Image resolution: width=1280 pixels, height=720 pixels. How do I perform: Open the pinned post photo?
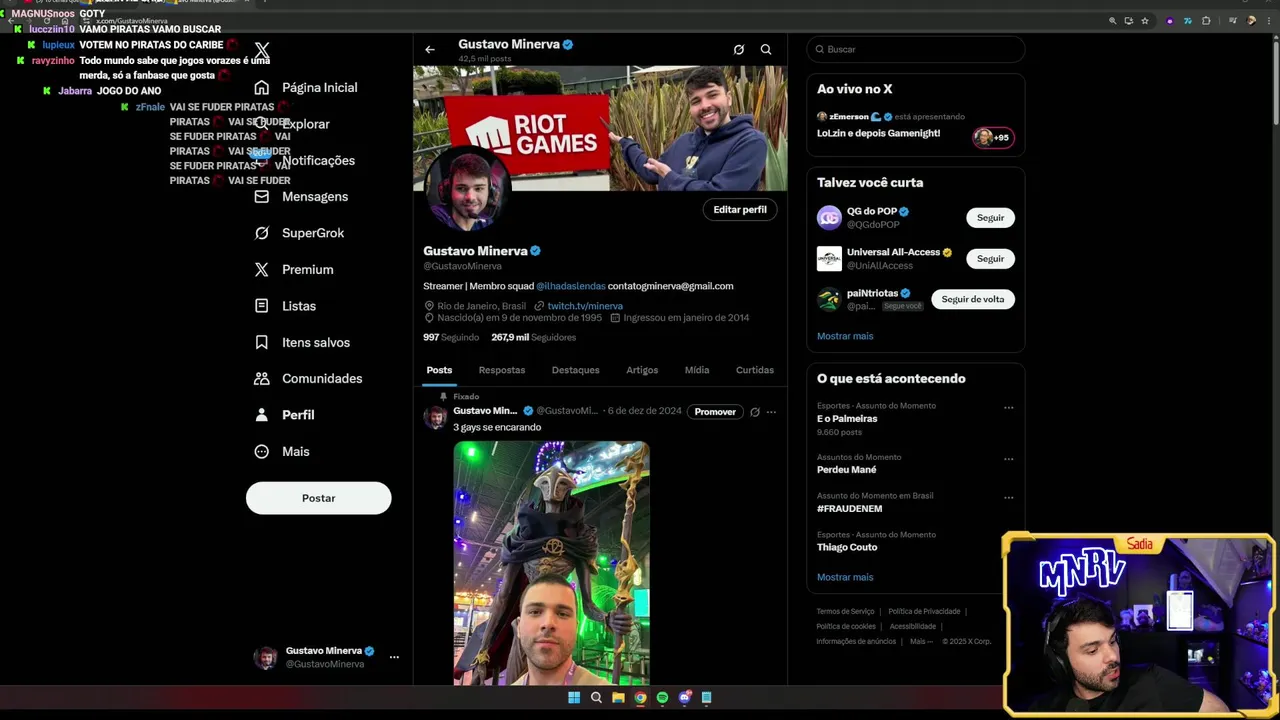pos(551,563)
